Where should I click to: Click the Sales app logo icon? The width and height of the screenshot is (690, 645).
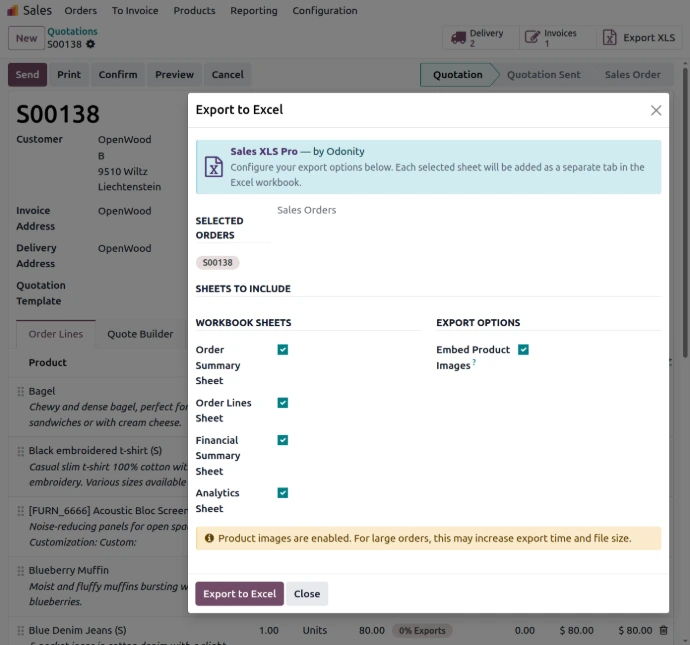click(13, 10)
